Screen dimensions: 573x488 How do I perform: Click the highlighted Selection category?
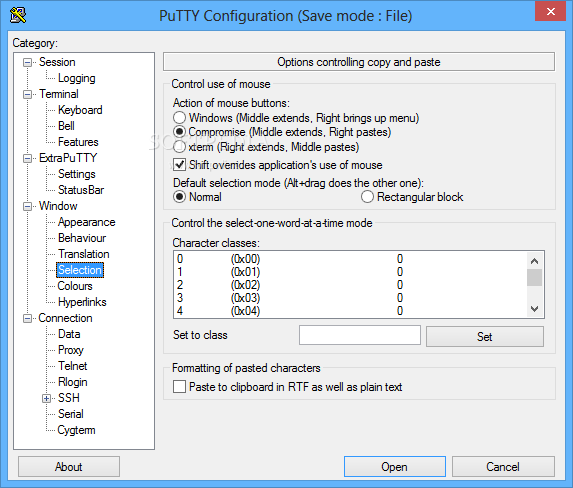(x=80, y=270)
